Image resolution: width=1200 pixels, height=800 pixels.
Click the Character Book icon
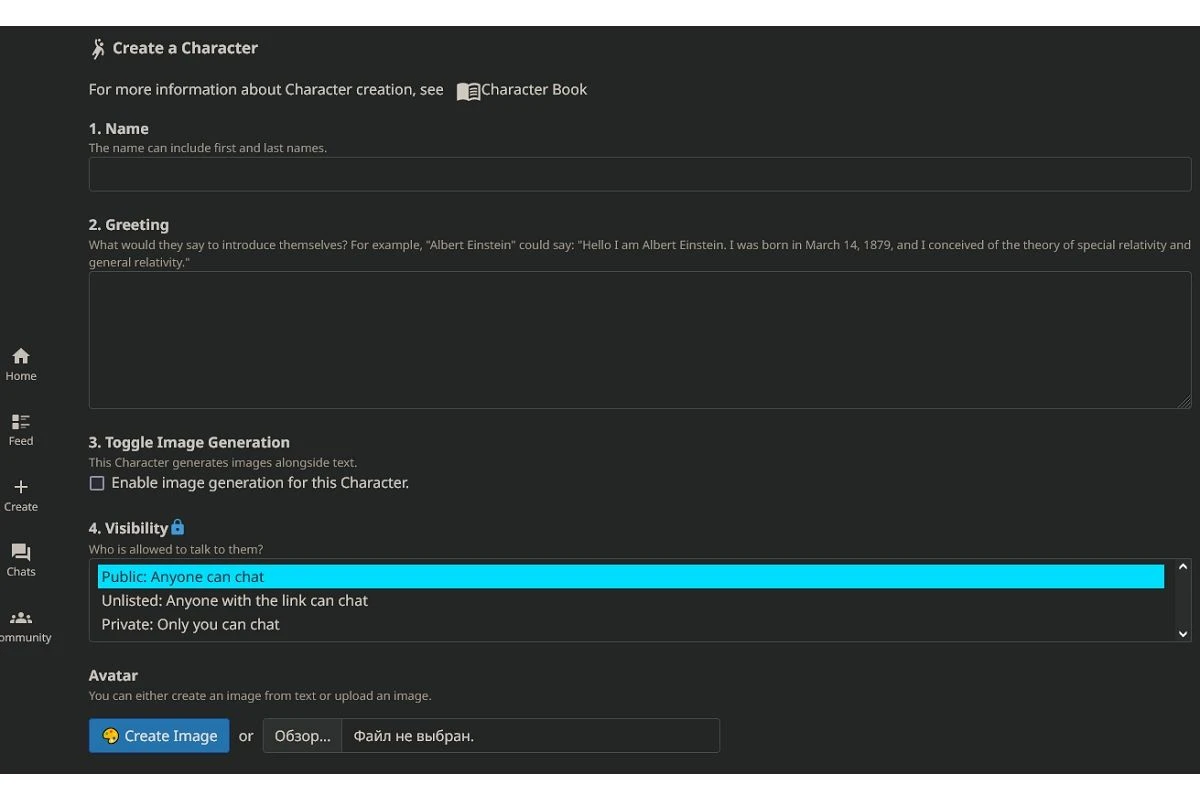click(x=468, y=91)
